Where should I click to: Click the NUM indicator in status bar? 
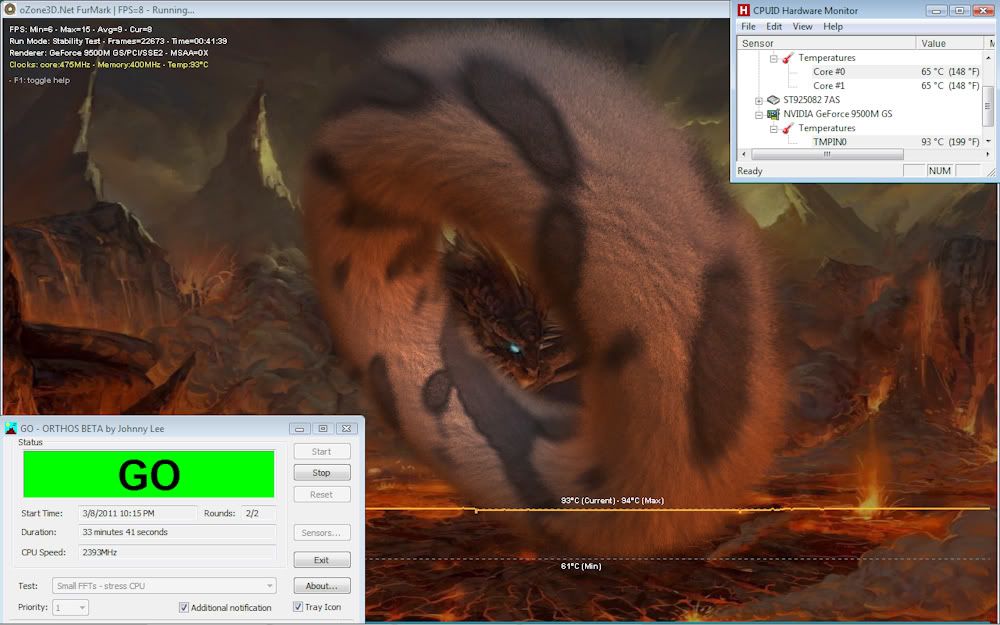point(939,171)
